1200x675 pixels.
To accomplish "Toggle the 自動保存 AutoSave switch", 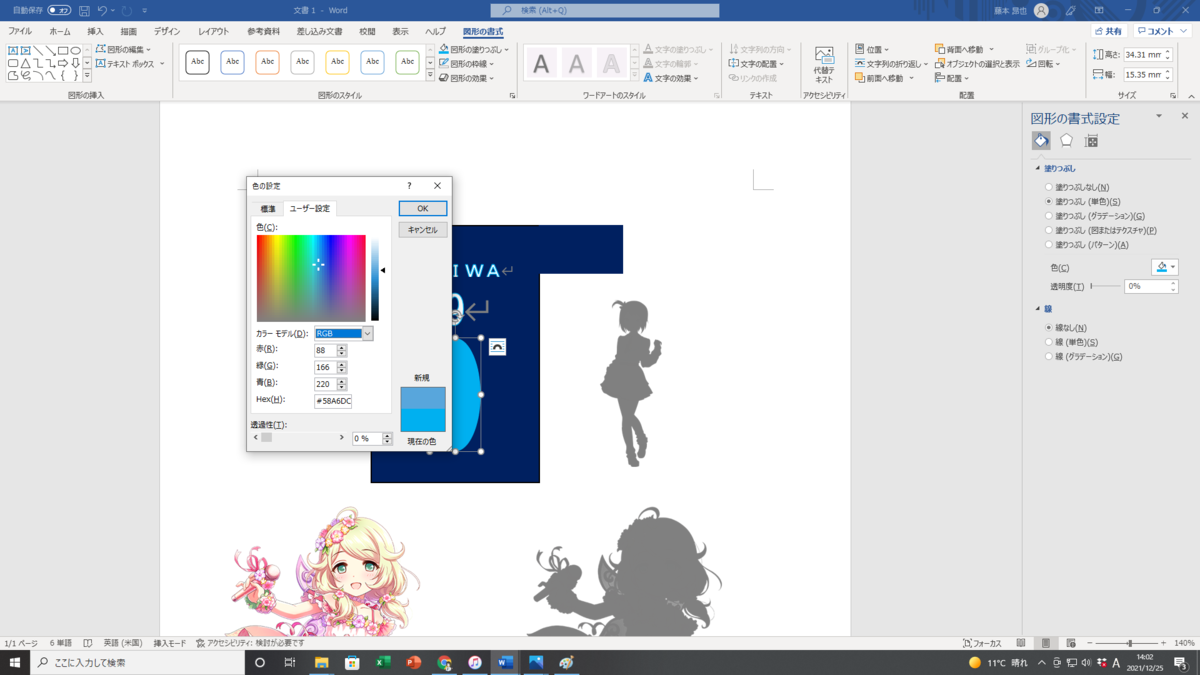I will (x=59, y=11).
